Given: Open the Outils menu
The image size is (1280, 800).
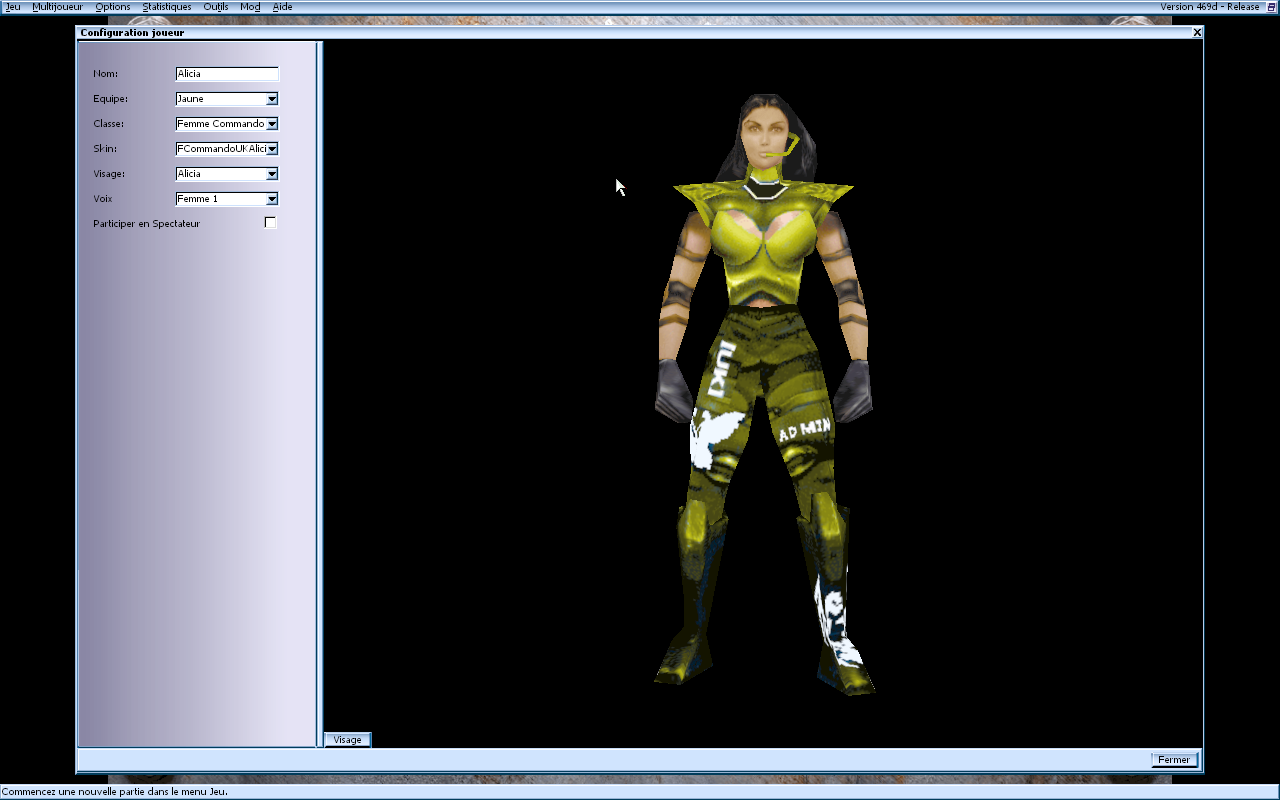Looking at the screenshot, I should [216, 7].
